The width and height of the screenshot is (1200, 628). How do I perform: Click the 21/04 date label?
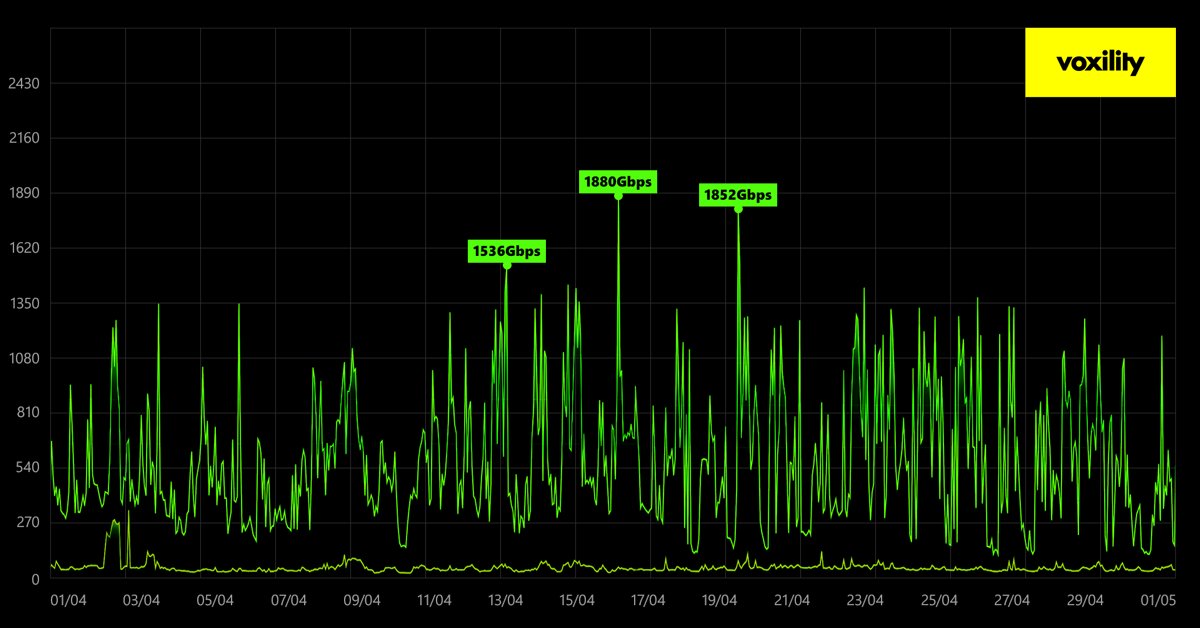pos(792,601)
